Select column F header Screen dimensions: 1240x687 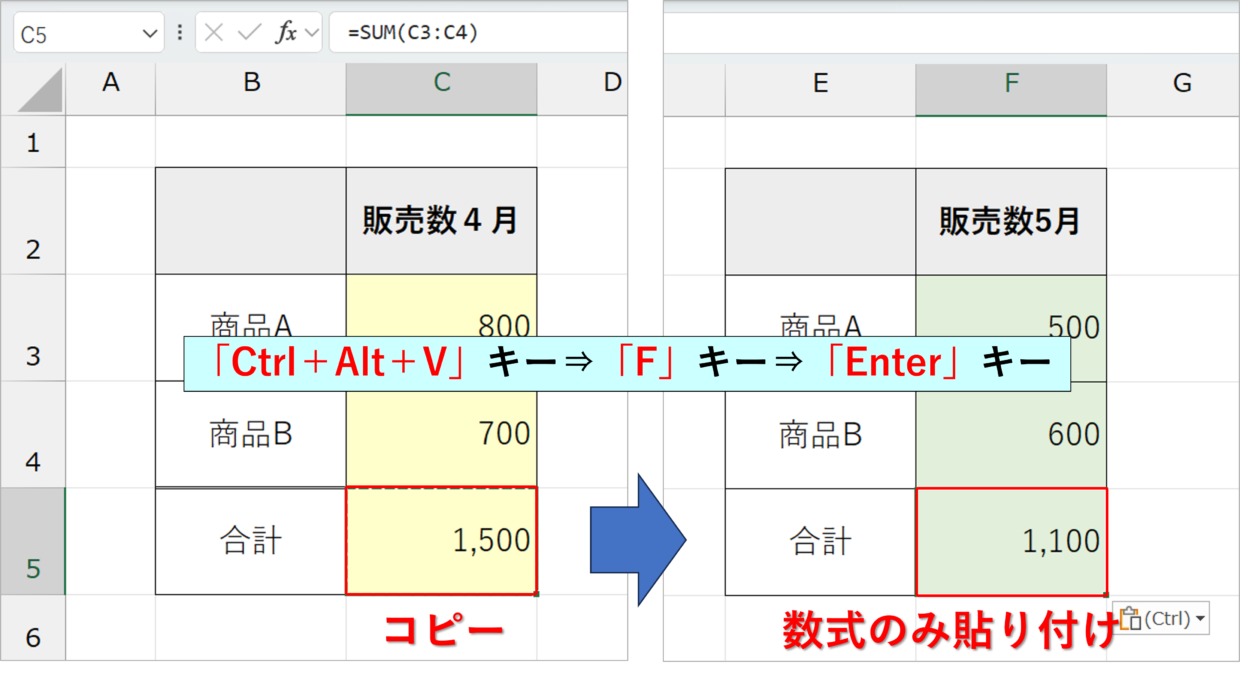(x=1011, y=84)
